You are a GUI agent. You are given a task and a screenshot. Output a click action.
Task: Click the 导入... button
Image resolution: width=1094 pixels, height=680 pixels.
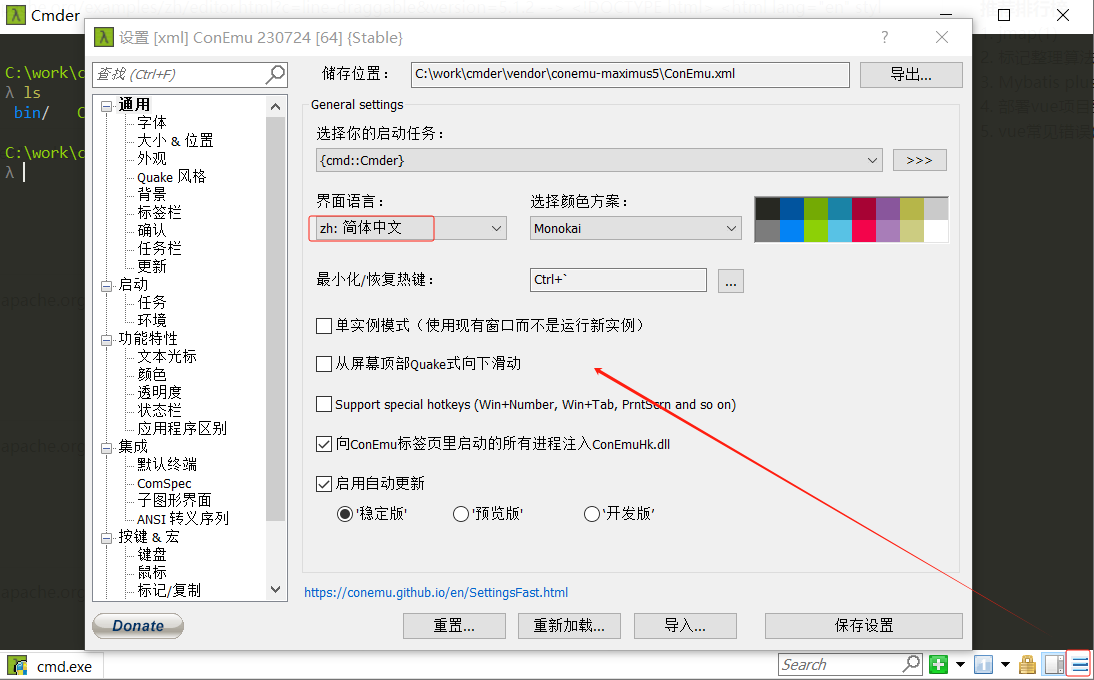click(x=685, y=626)
